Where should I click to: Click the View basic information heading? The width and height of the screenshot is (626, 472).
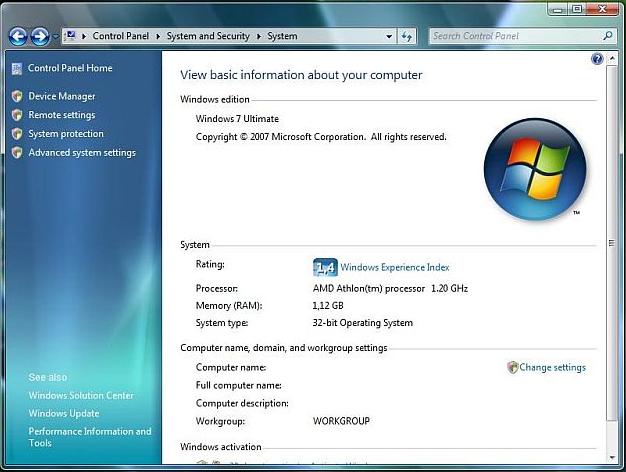pyautogui.click(x=301, y=75)
